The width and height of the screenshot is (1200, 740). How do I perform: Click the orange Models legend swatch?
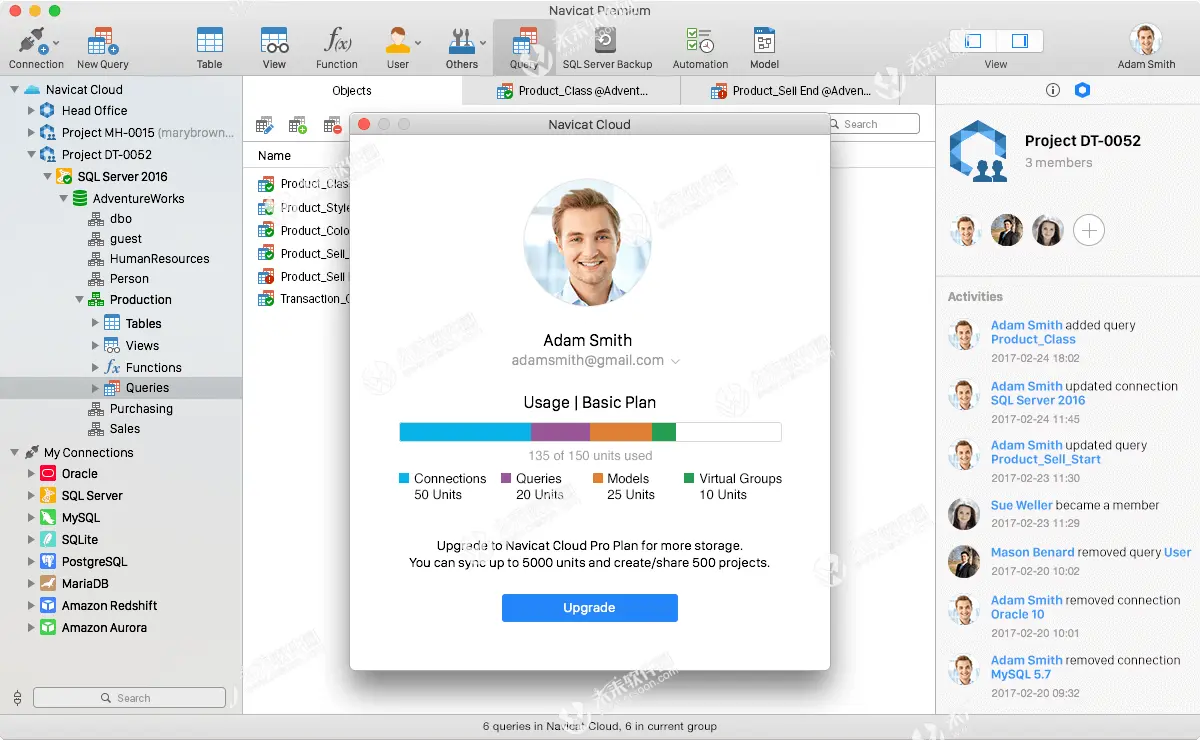click(x=598, y=479)
